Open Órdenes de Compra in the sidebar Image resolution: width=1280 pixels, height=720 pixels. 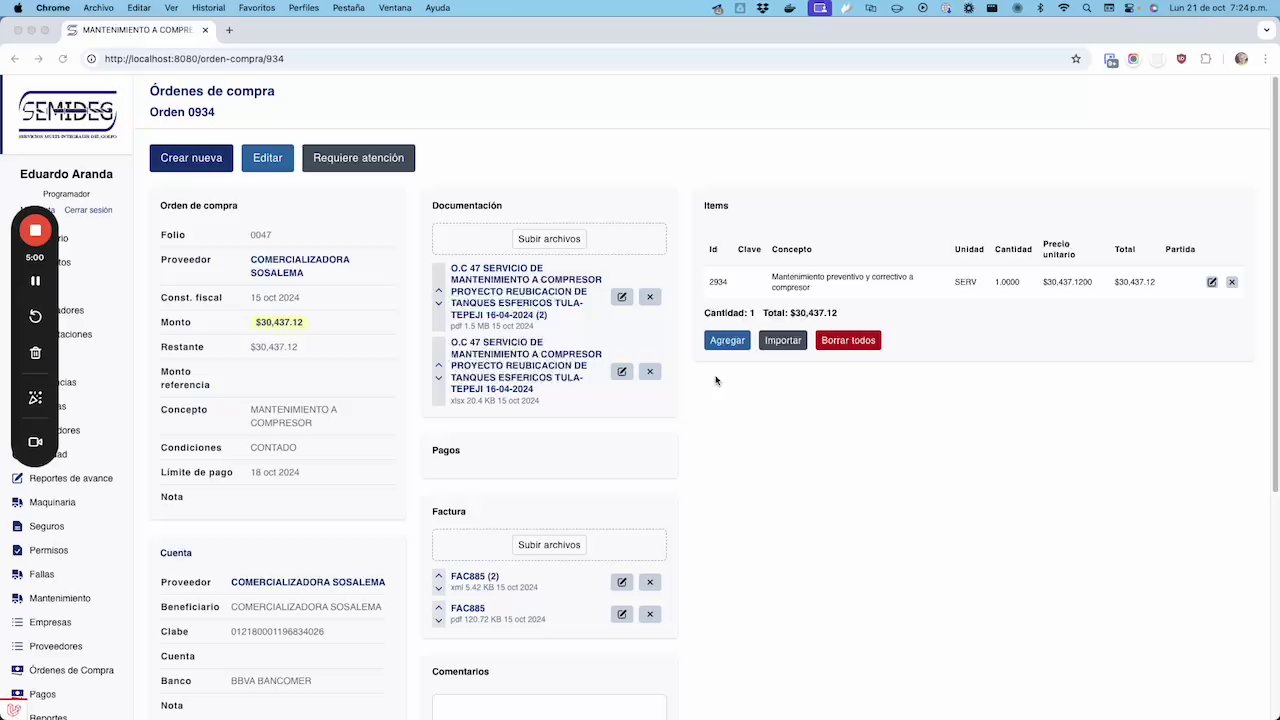point(71,670)
